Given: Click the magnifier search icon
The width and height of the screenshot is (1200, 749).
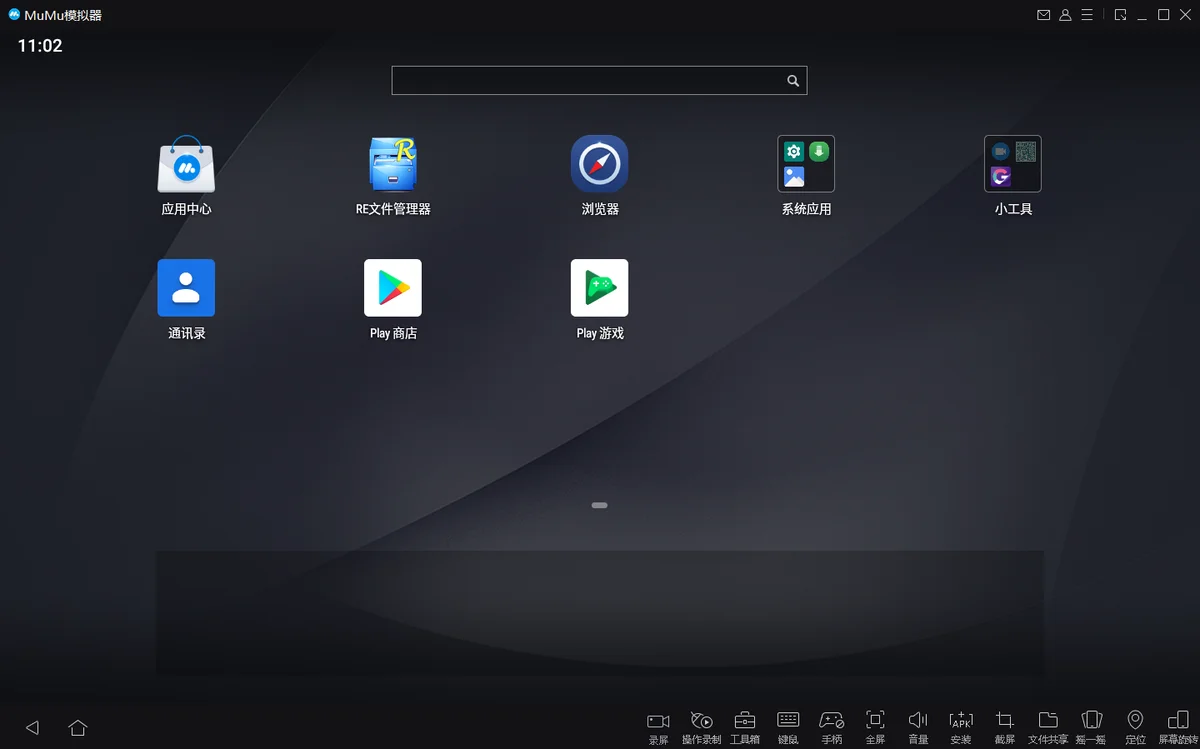Looking at the screenshot, I should 793,81.
